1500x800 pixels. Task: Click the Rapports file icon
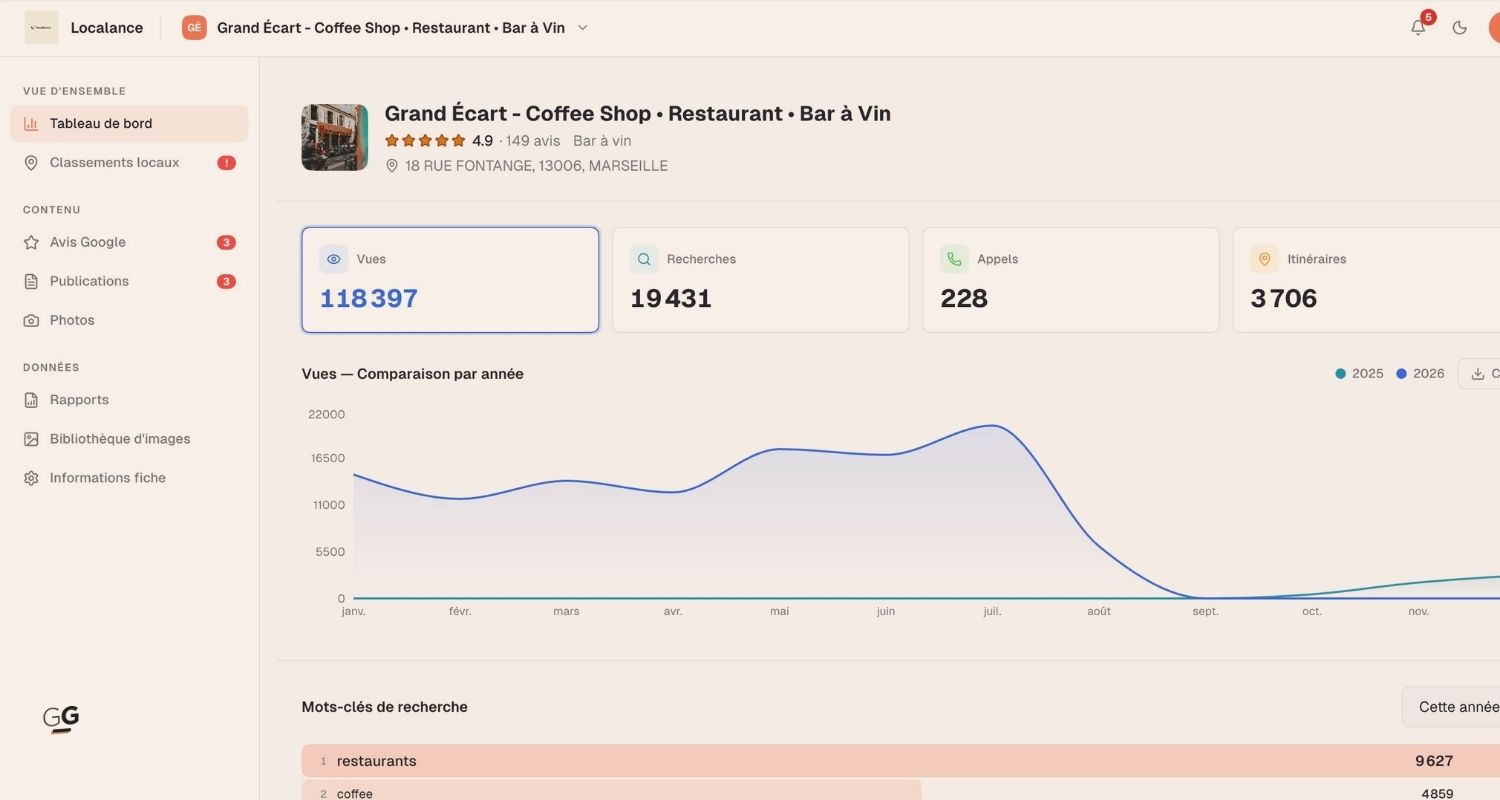coord(31,400)
